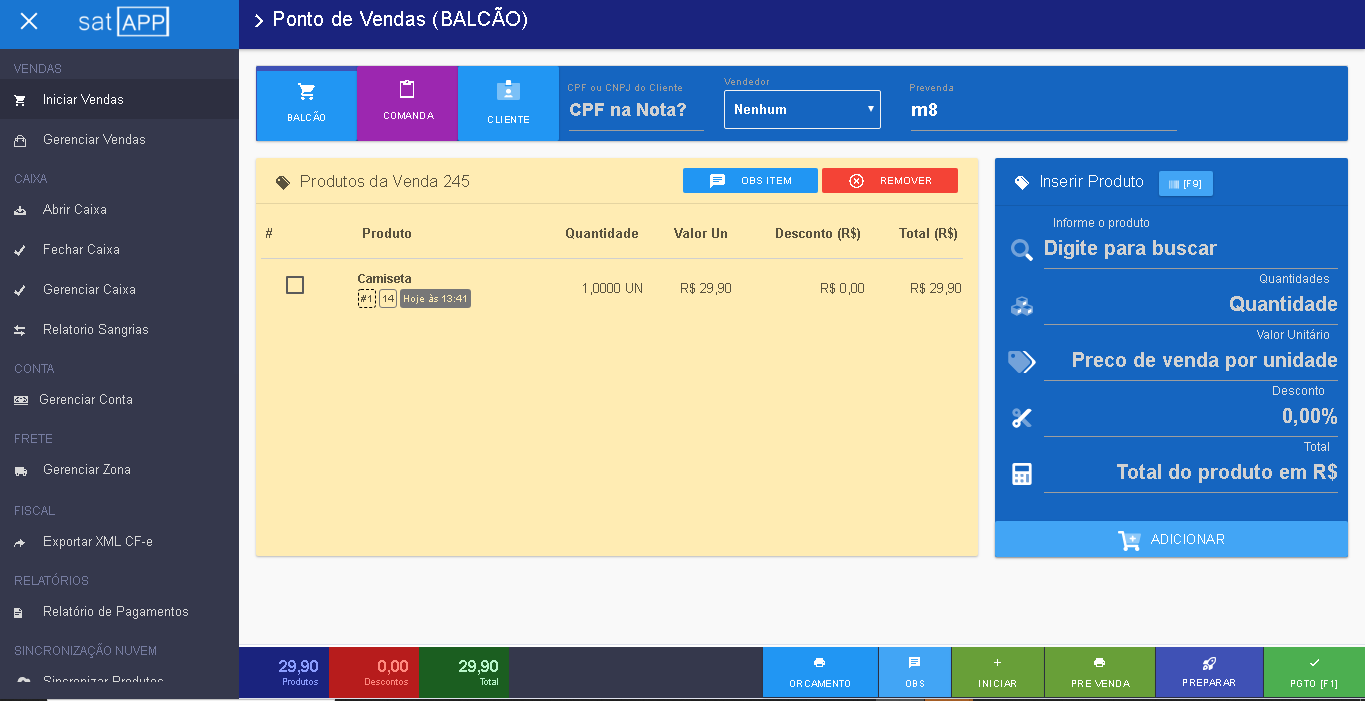Click the shopping cart Balcão icon
Screen dimensions: 1365x701
pyautogui.click(x=307, y=93)
